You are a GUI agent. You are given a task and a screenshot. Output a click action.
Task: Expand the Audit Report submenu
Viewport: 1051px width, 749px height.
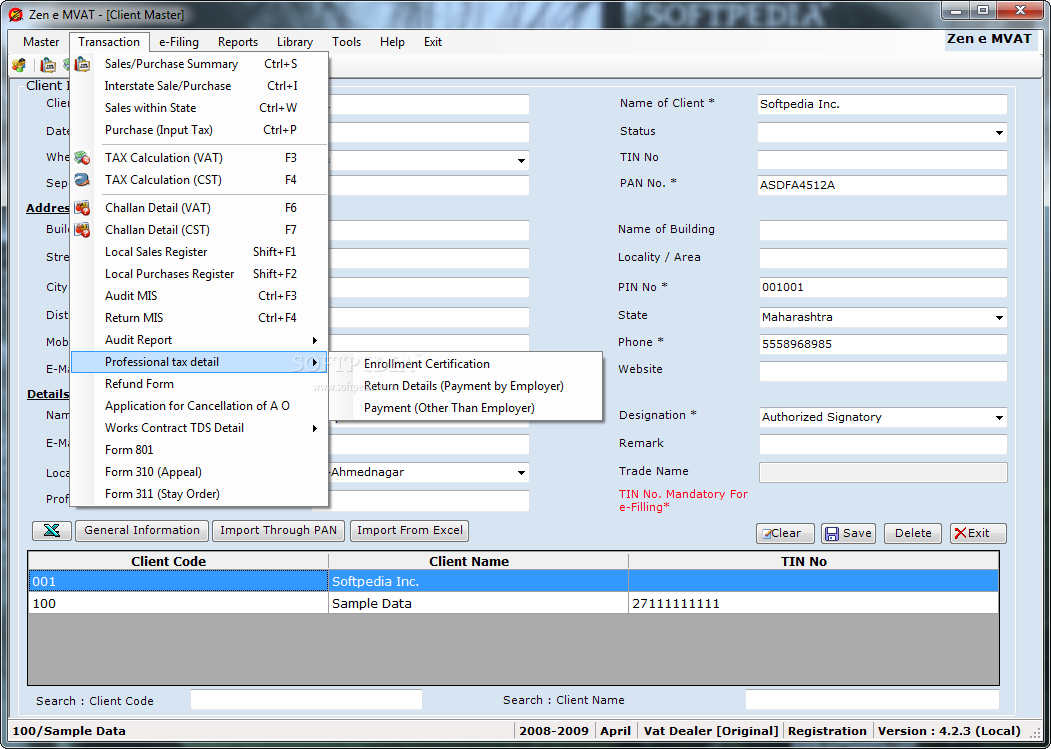[x=199, y=340]
